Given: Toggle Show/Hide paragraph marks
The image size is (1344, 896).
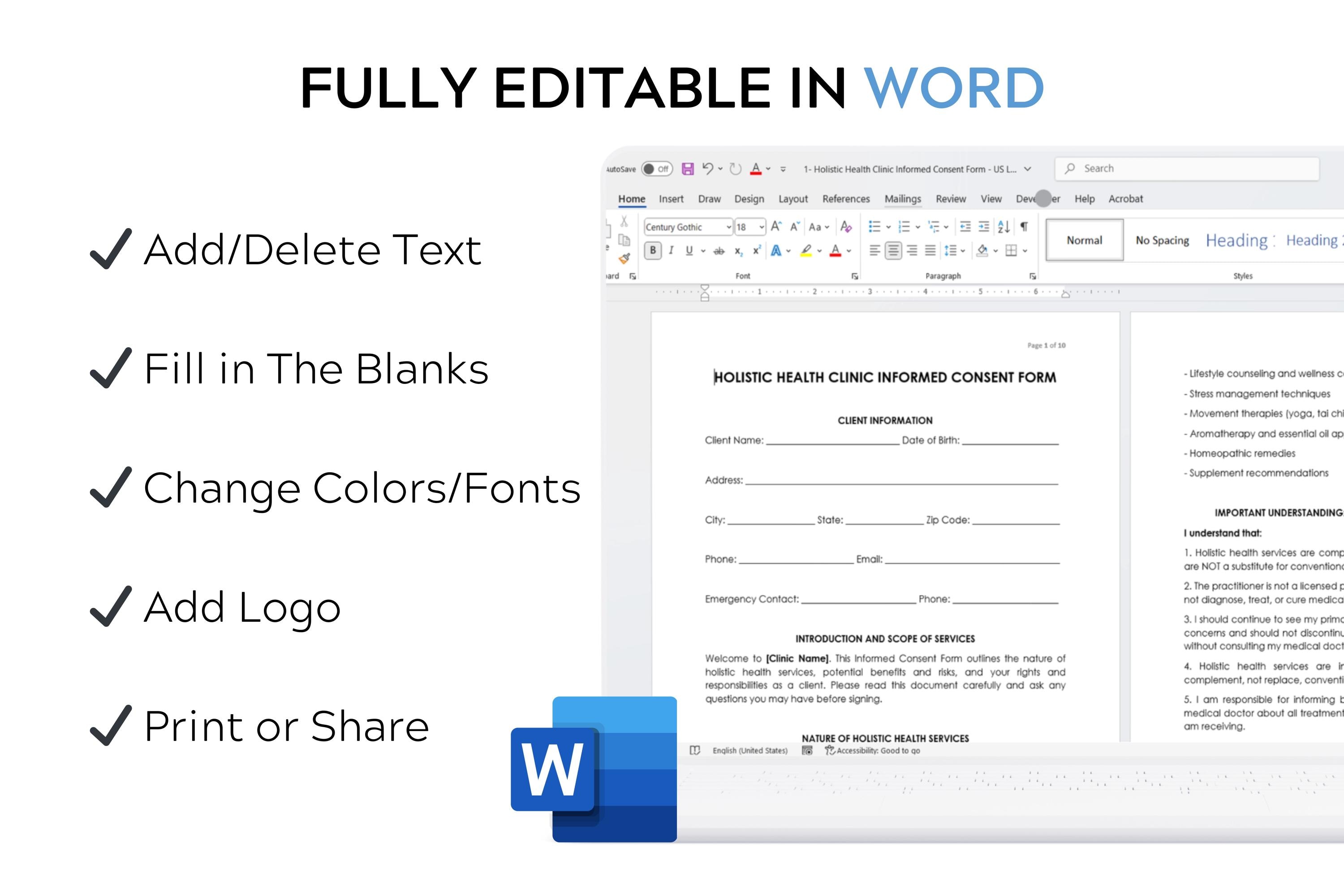Looking at the screenshot, I should (1024, 227).
